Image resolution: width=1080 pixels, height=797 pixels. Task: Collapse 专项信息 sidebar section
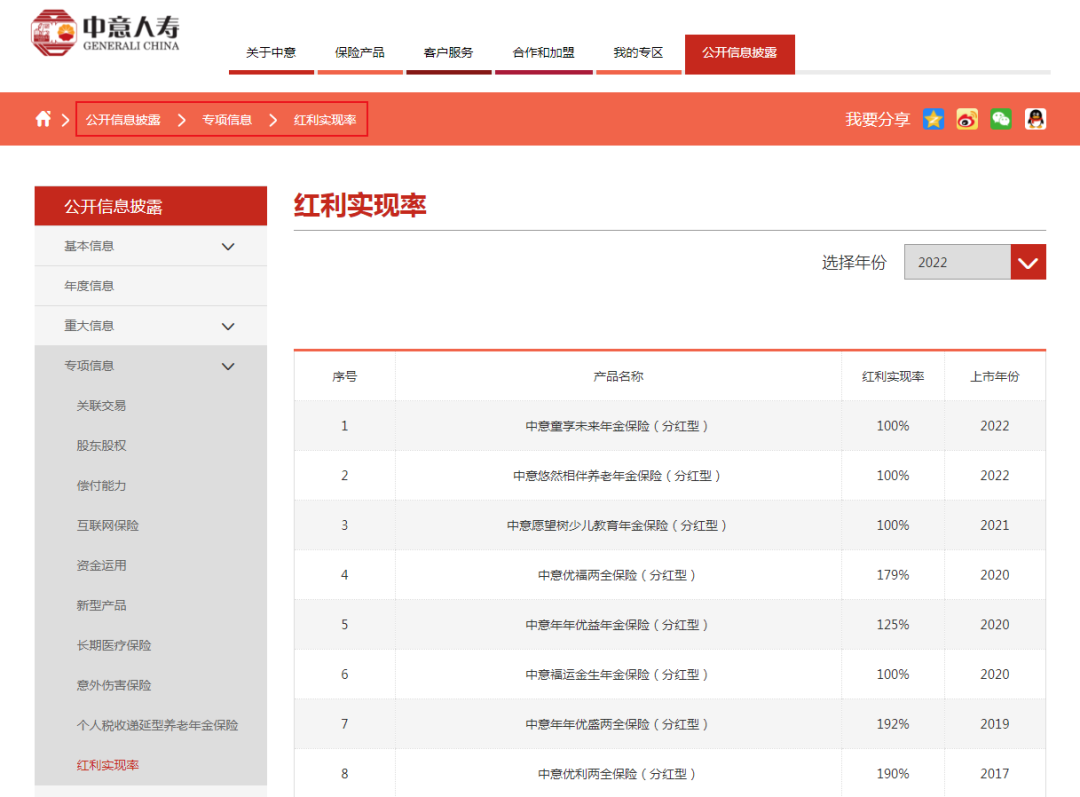[151, 366]
